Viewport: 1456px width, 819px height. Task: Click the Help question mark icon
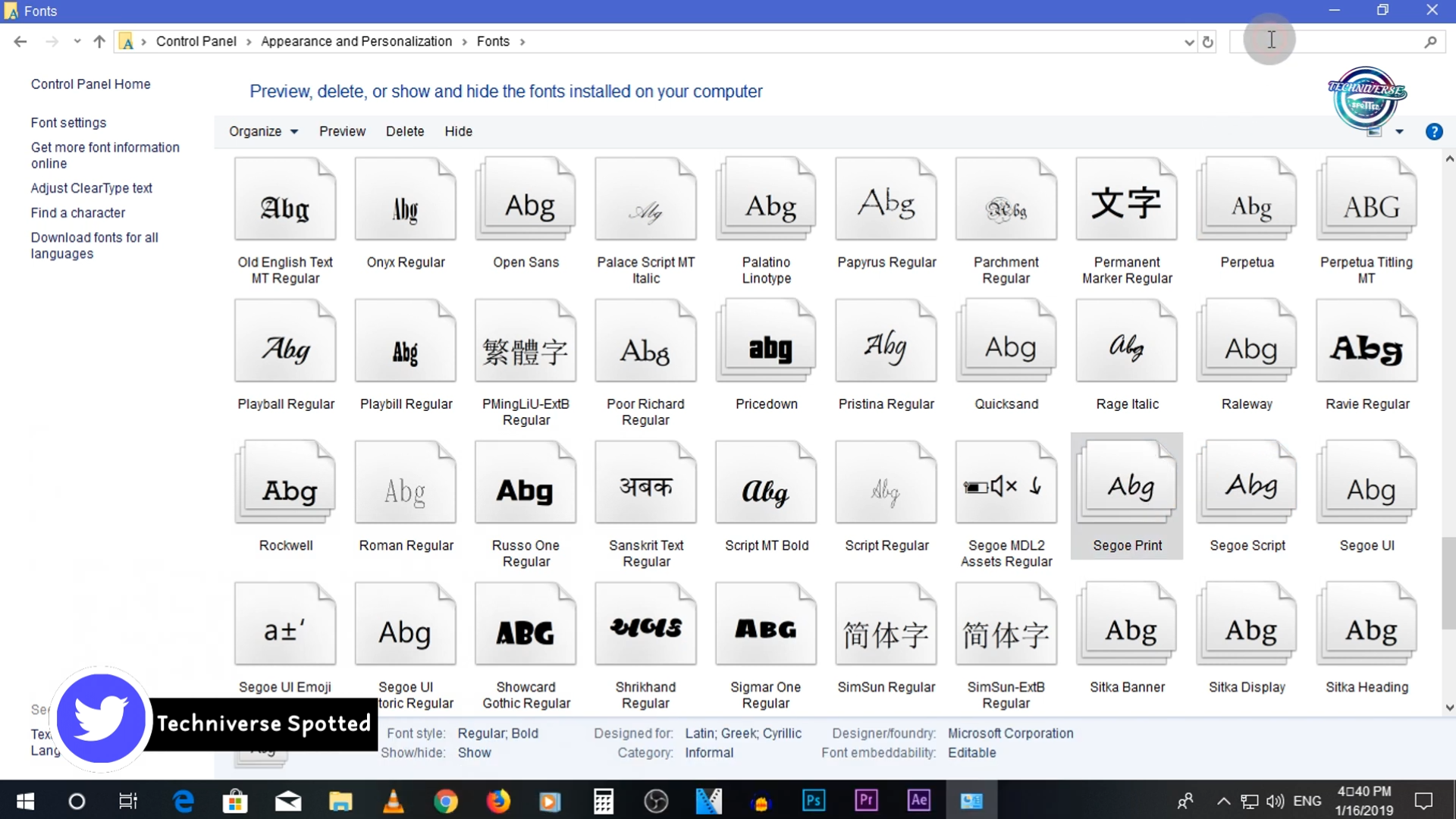[1433, 132]
